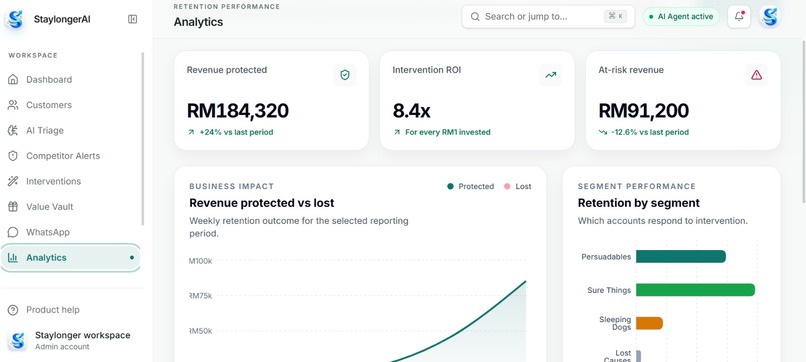Open AI Triage in the sidebar

pos(70,131)
